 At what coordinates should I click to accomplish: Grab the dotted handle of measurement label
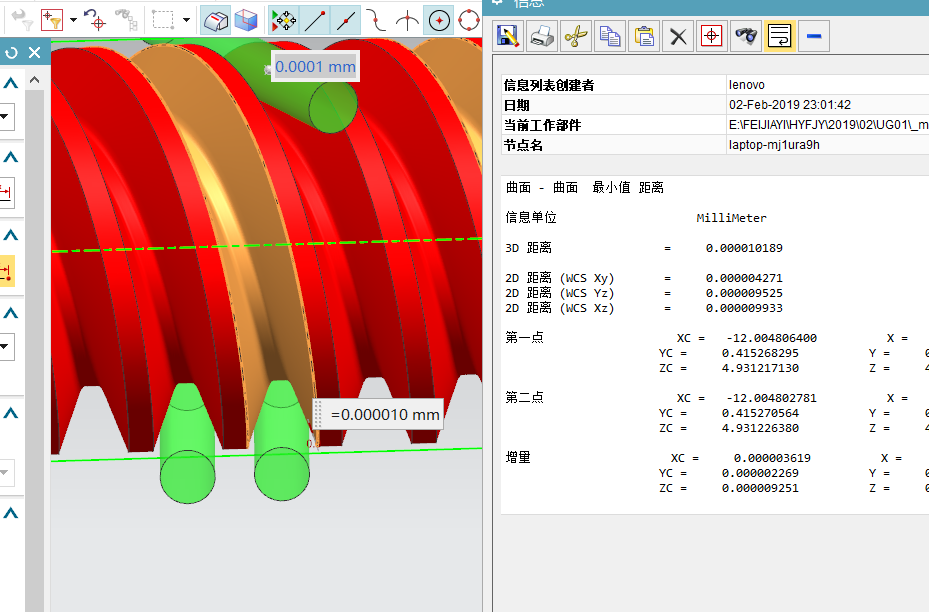(x=318, y=414)
